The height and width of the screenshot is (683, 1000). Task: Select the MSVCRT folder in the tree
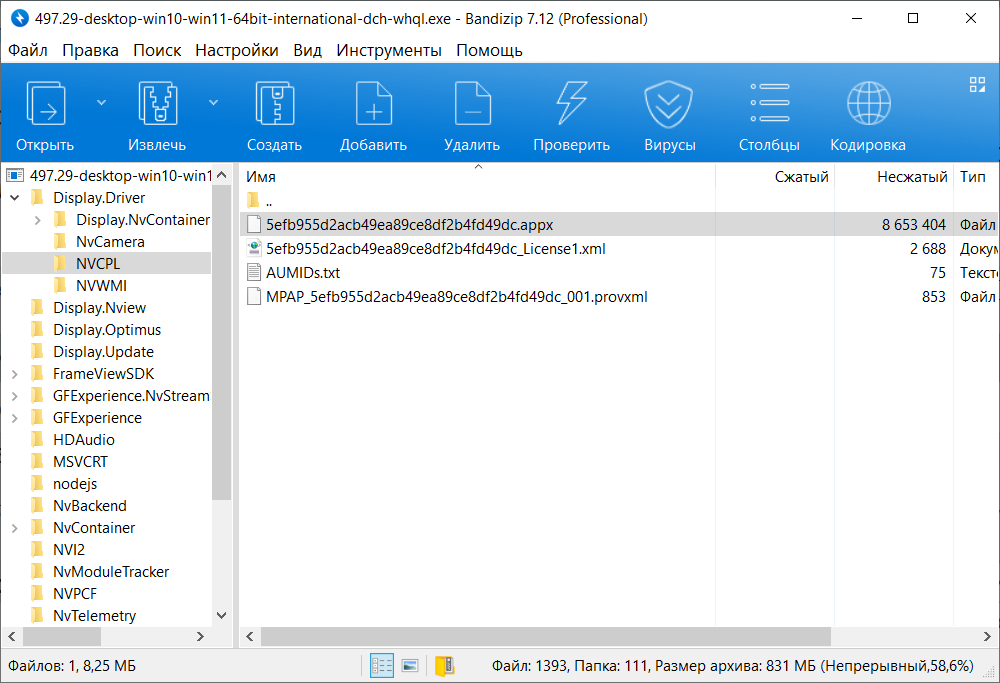click(x=80, y=462)
